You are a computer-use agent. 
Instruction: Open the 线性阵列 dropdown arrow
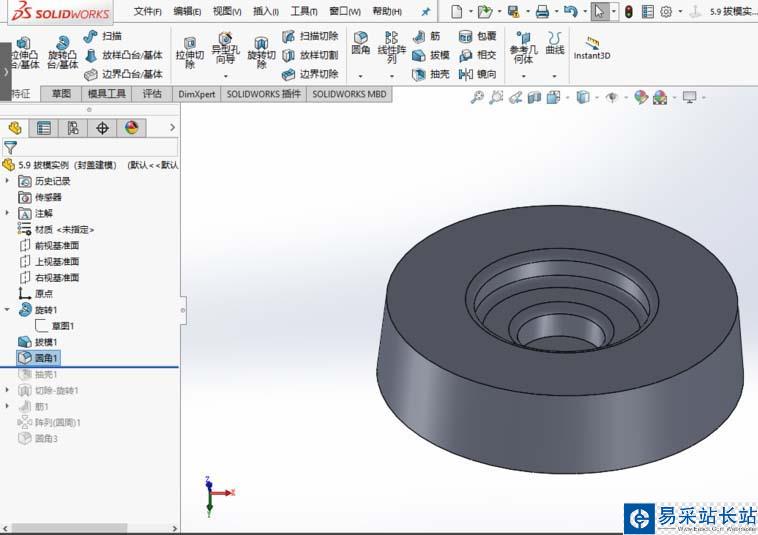(391, 76)
